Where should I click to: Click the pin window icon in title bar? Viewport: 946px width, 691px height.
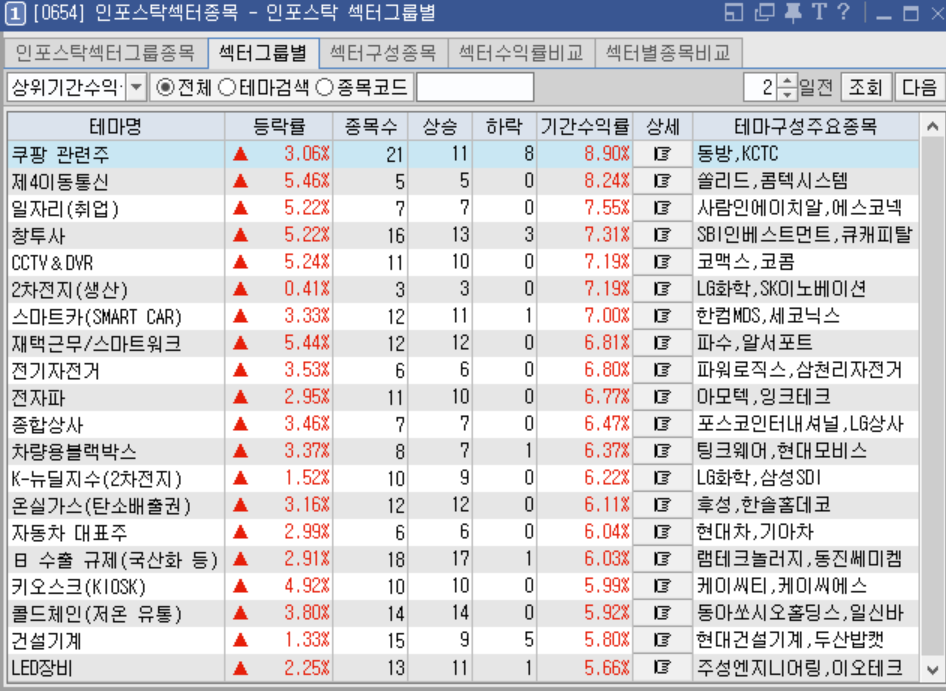pyautogui.click(x=793, y=13)
